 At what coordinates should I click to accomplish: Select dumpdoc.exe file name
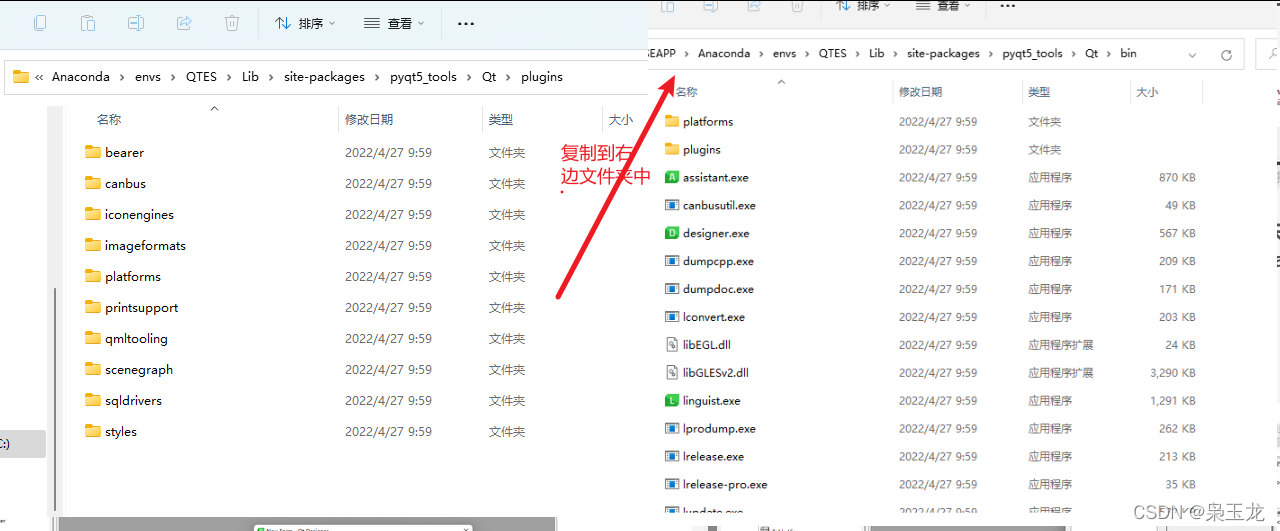click(718, 289)
